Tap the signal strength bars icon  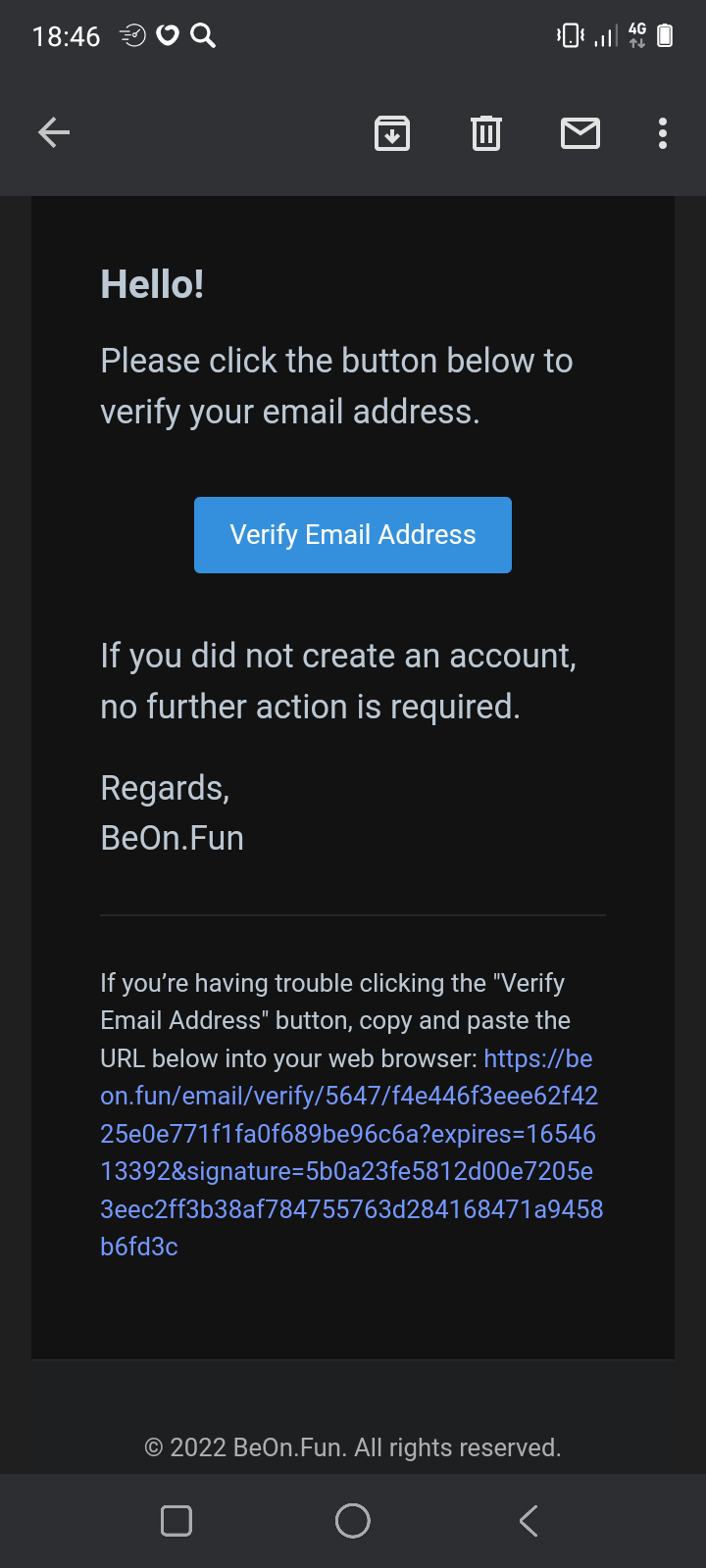(x=606, y=37)
